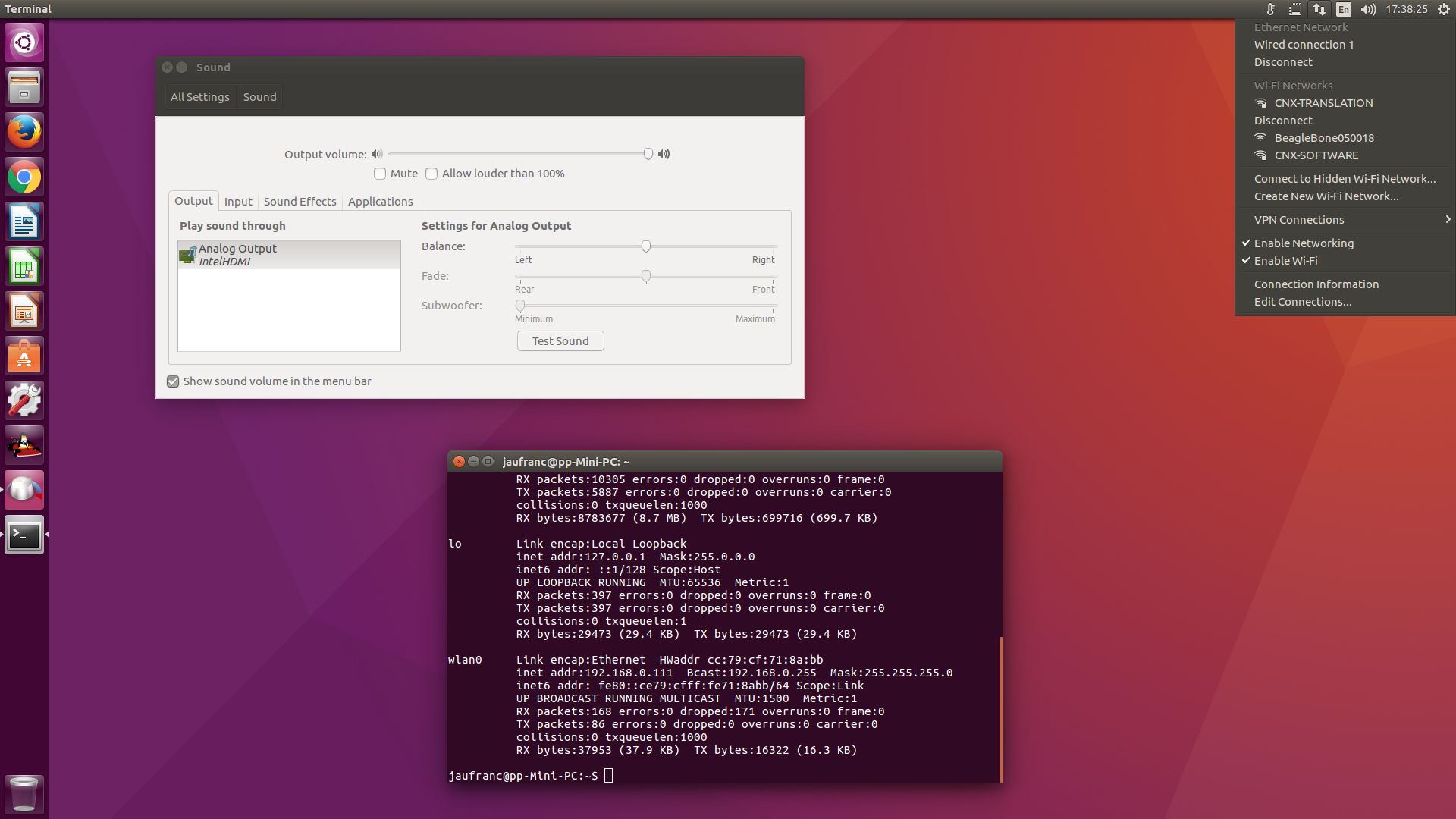This screenshot has width=1456, height=819.
Task: Select the Output tab
Action: [x=193, y=201]
